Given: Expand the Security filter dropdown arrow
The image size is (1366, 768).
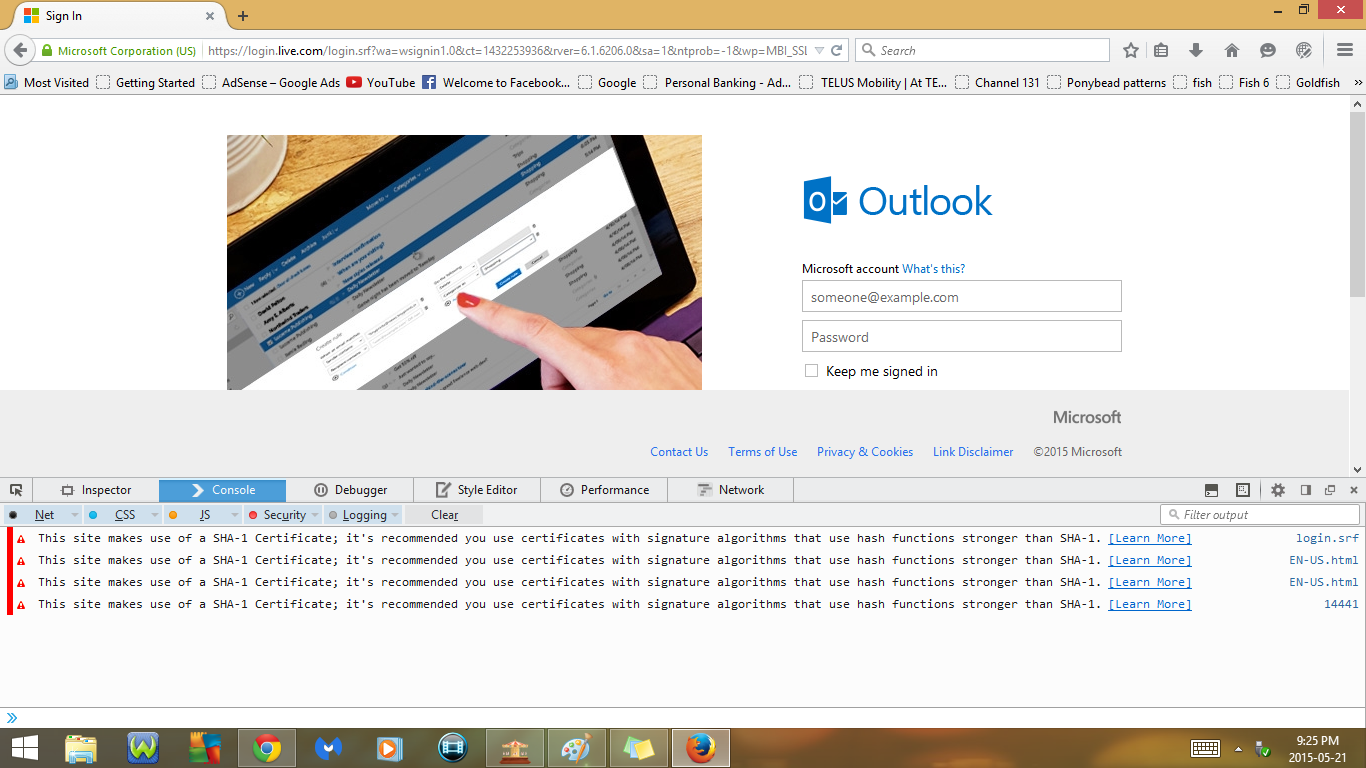Looking at the screenshot, I should point(315,515).
